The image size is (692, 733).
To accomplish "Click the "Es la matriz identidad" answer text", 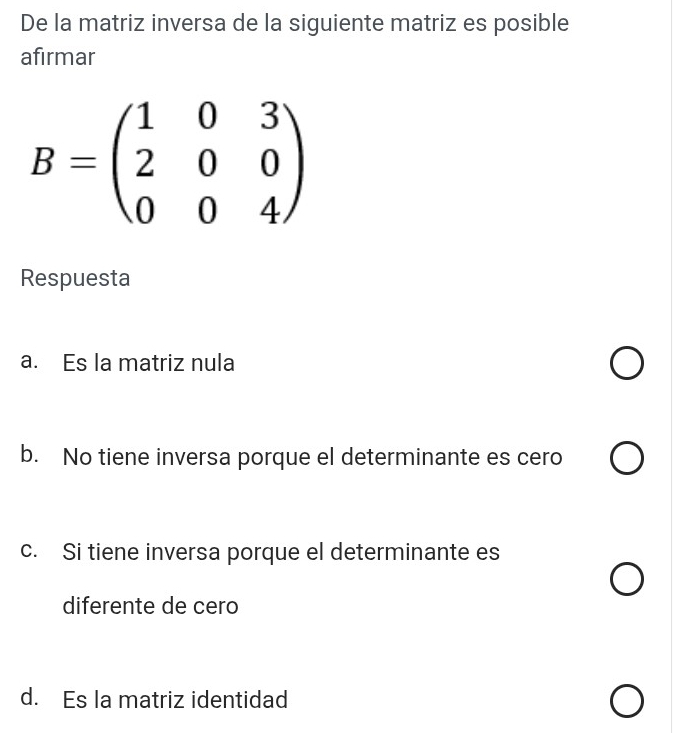I will 175,700.
